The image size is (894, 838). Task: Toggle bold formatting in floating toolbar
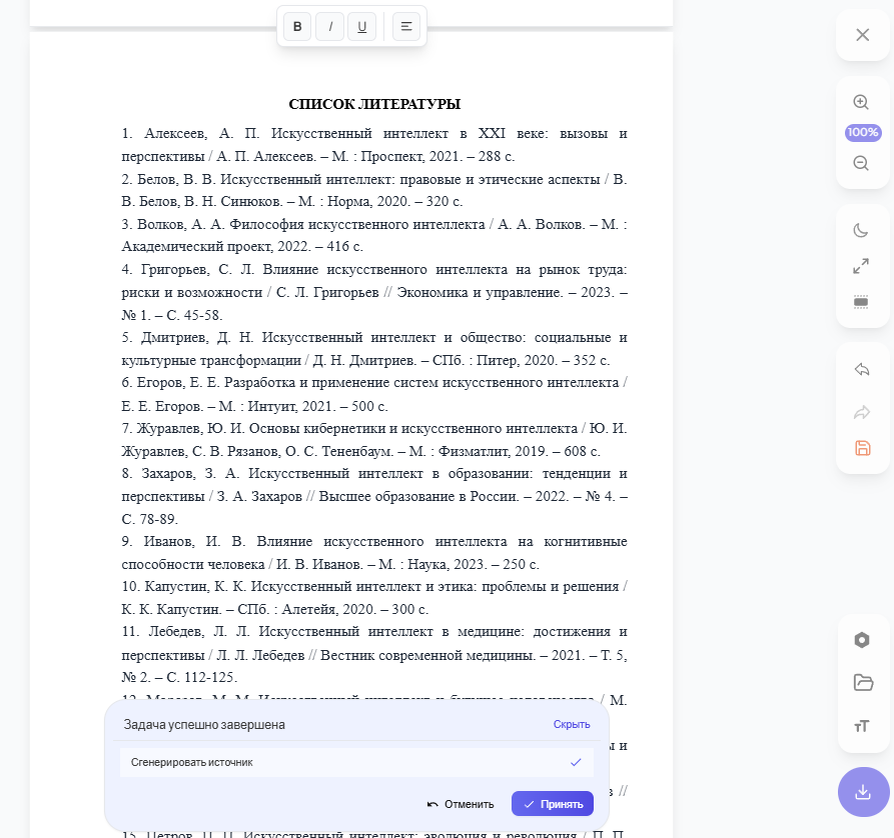[297, 26]
